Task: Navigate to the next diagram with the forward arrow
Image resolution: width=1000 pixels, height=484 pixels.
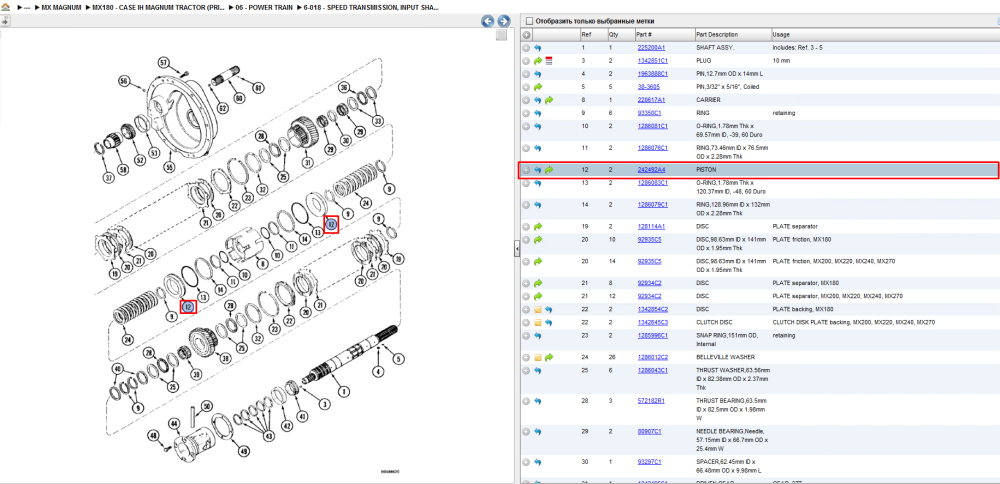Action: [x=503, y=21]
